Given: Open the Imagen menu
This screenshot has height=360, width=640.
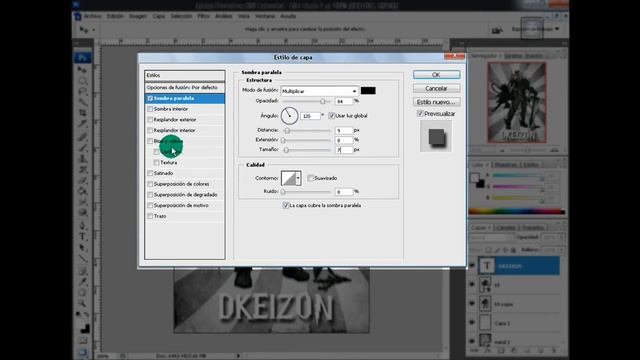Looking at the screenshot, I should point(138,16).
